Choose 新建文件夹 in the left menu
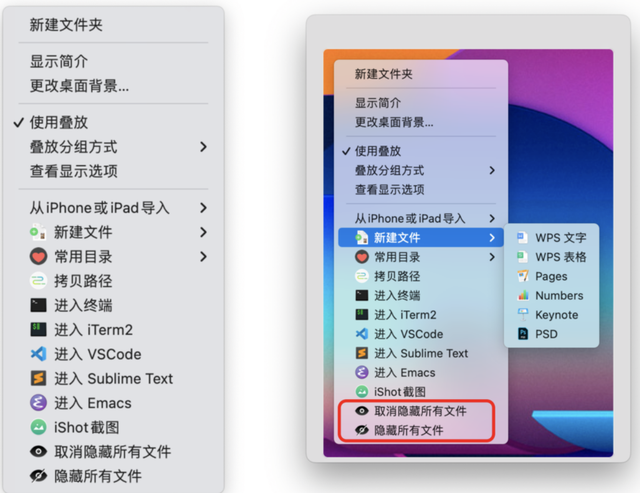 66,25
